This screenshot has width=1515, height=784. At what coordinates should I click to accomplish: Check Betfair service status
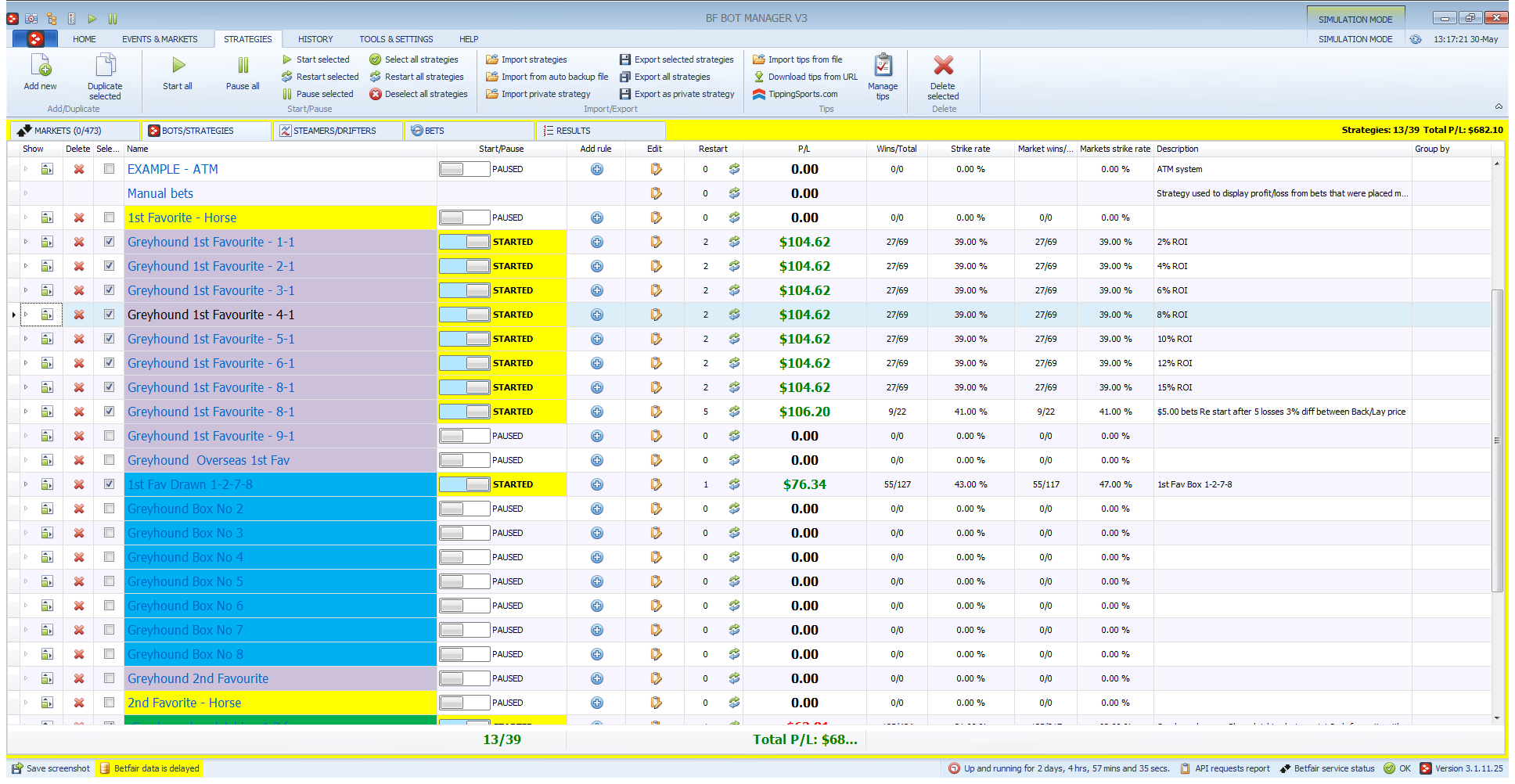coord(1327,768)
